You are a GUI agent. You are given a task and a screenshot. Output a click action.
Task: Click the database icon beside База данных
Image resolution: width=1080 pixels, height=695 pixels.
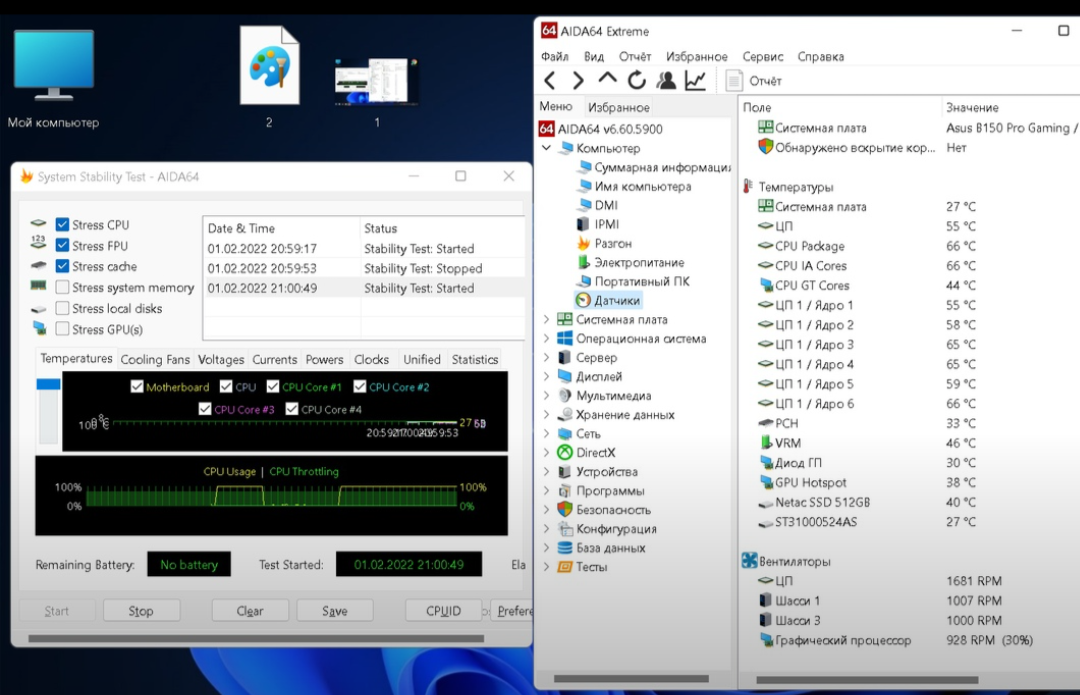tap(565, 548)
